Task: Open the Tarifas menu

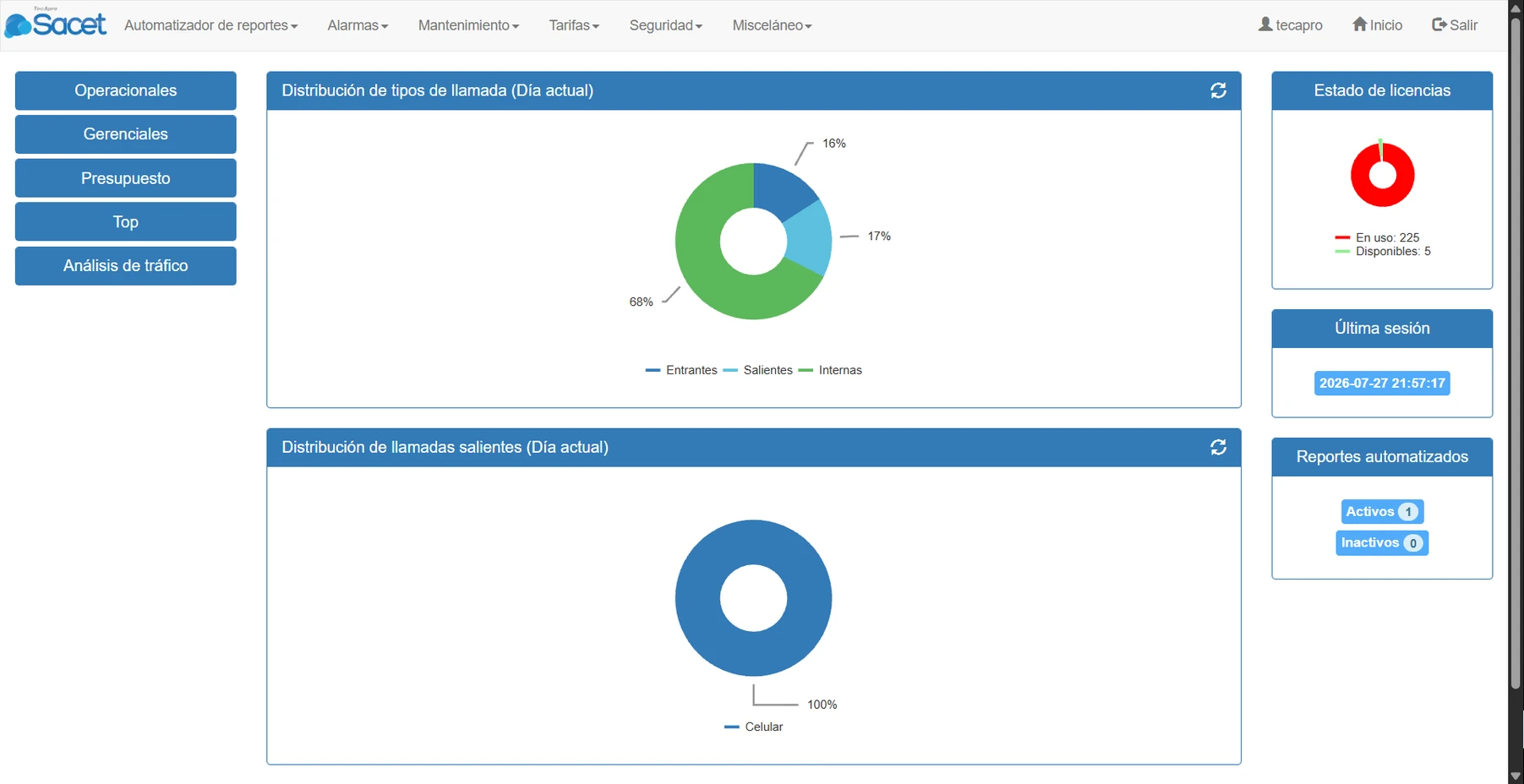Action: point(574,25)
